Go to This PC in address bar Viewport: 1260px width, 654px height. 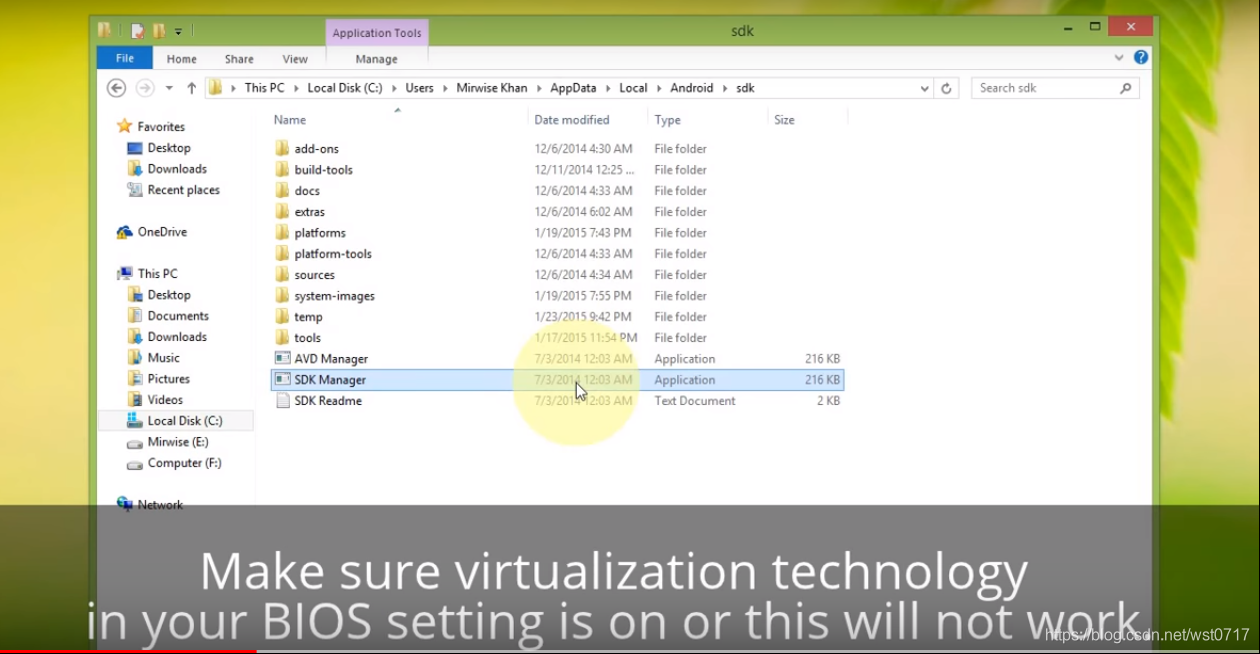(x=264, y=88)
